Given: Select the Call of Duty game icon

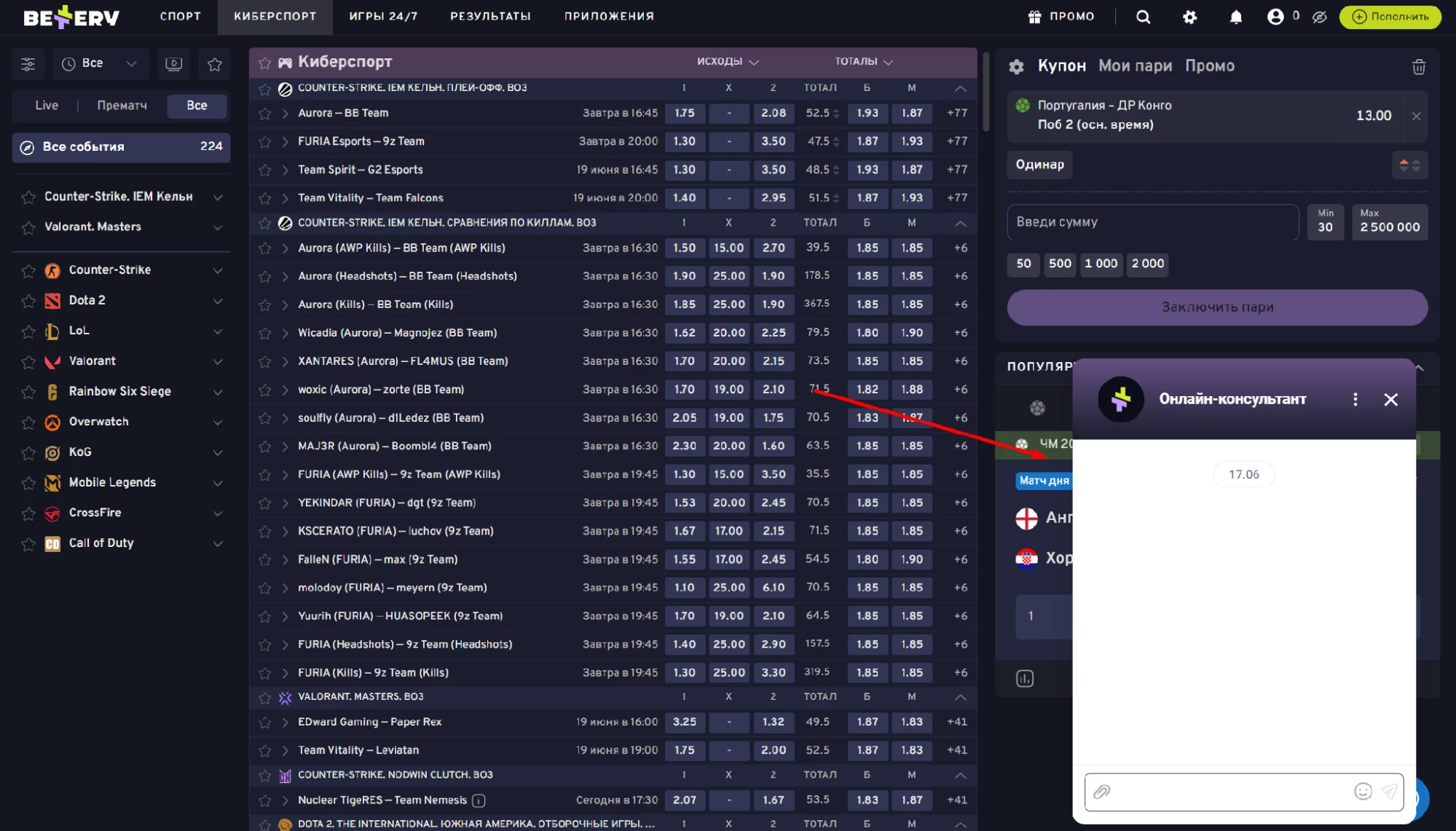Looking at the screenshot, I should click(52, 544).
